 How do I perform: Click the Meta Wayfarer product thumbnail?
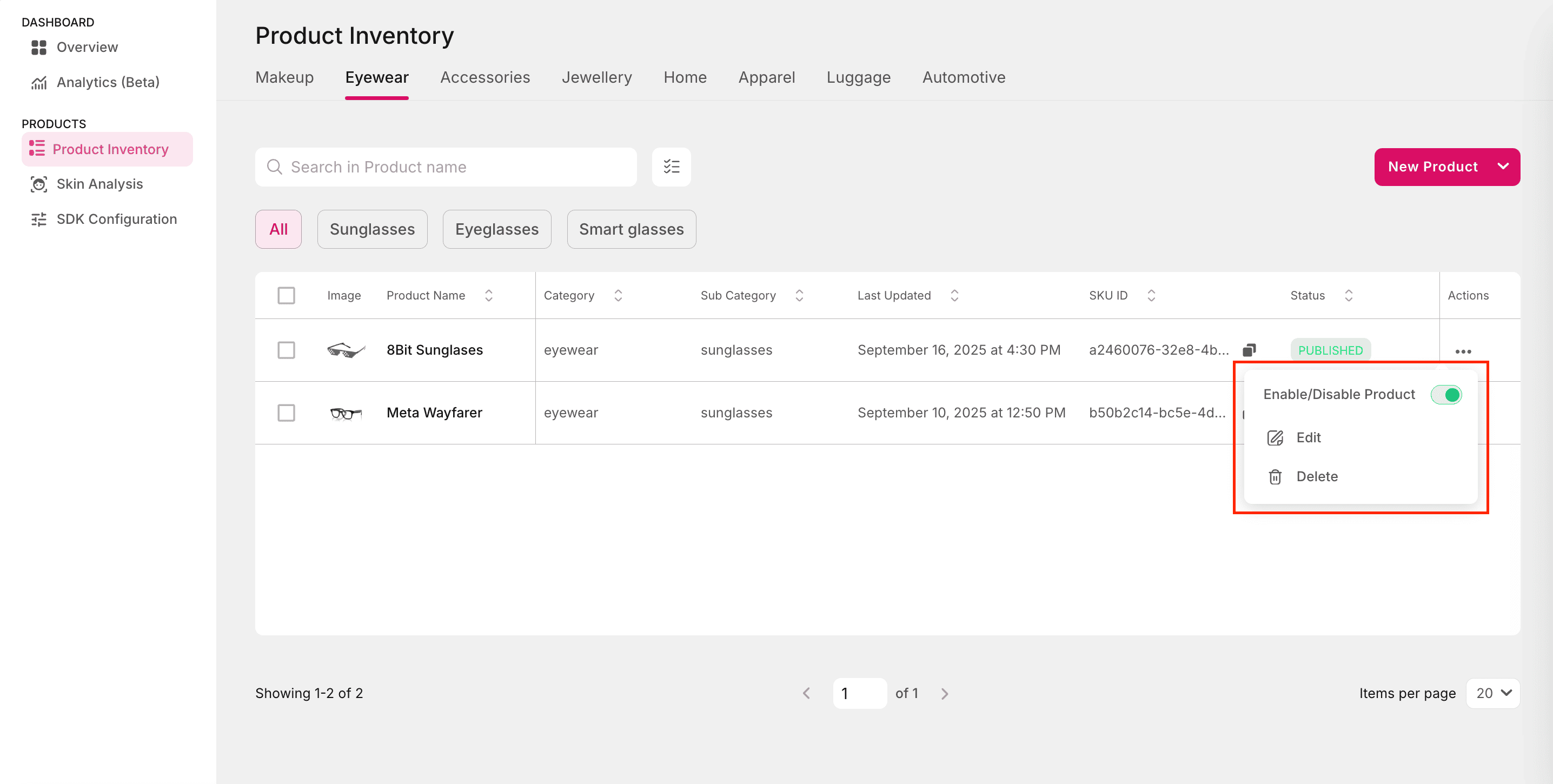[x=346, y=414]
